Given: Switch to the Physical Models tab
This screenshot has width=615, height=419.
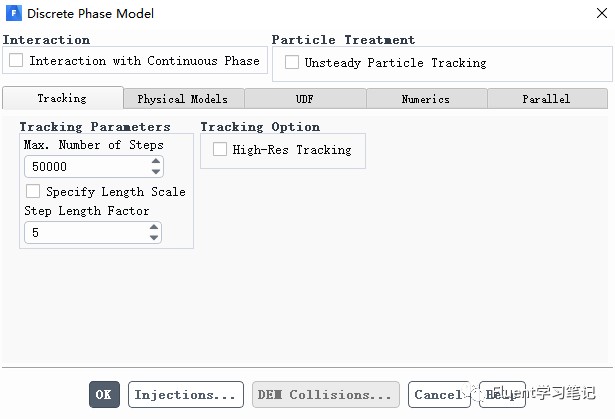Looking at the screenshot, I should click(x=183, y=99).
